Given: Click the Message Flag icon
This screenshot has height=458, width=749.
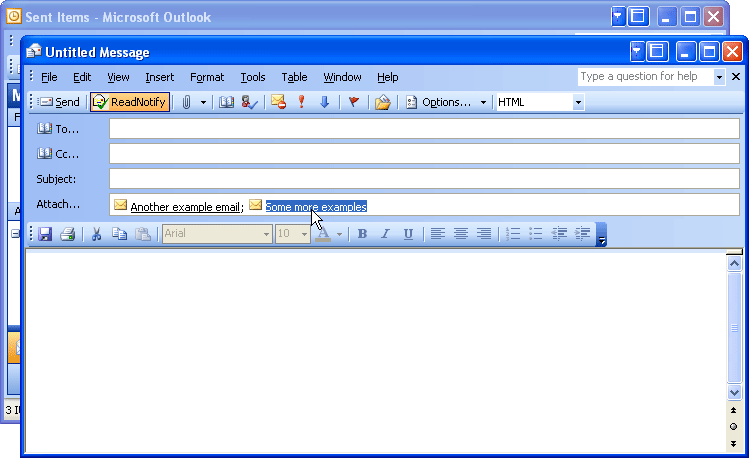Looking at the screenshot, I should pos(353,102).
